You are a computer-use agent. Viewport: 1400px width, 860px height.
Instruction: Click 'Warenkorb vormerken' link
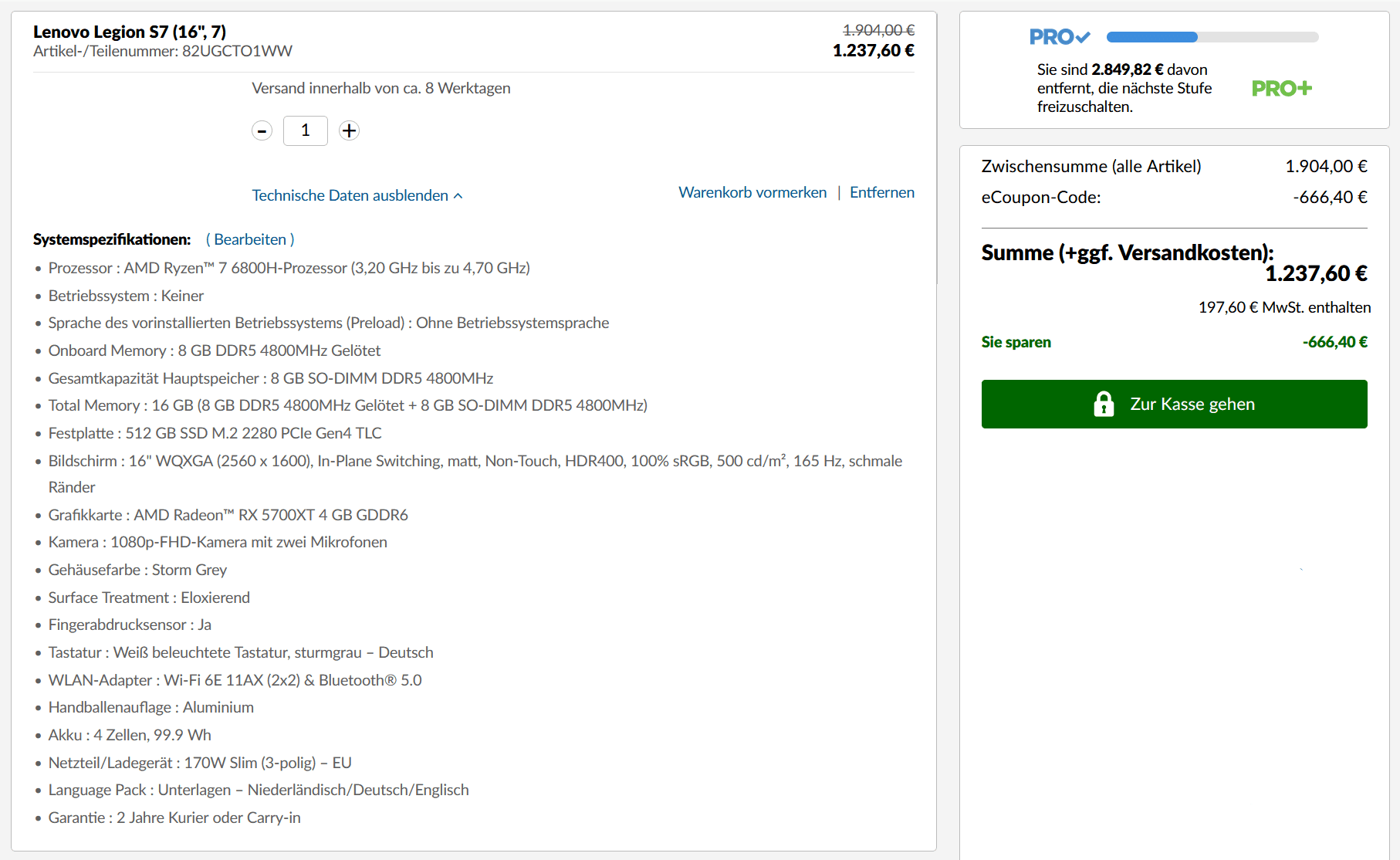click(x=752, y=192)
